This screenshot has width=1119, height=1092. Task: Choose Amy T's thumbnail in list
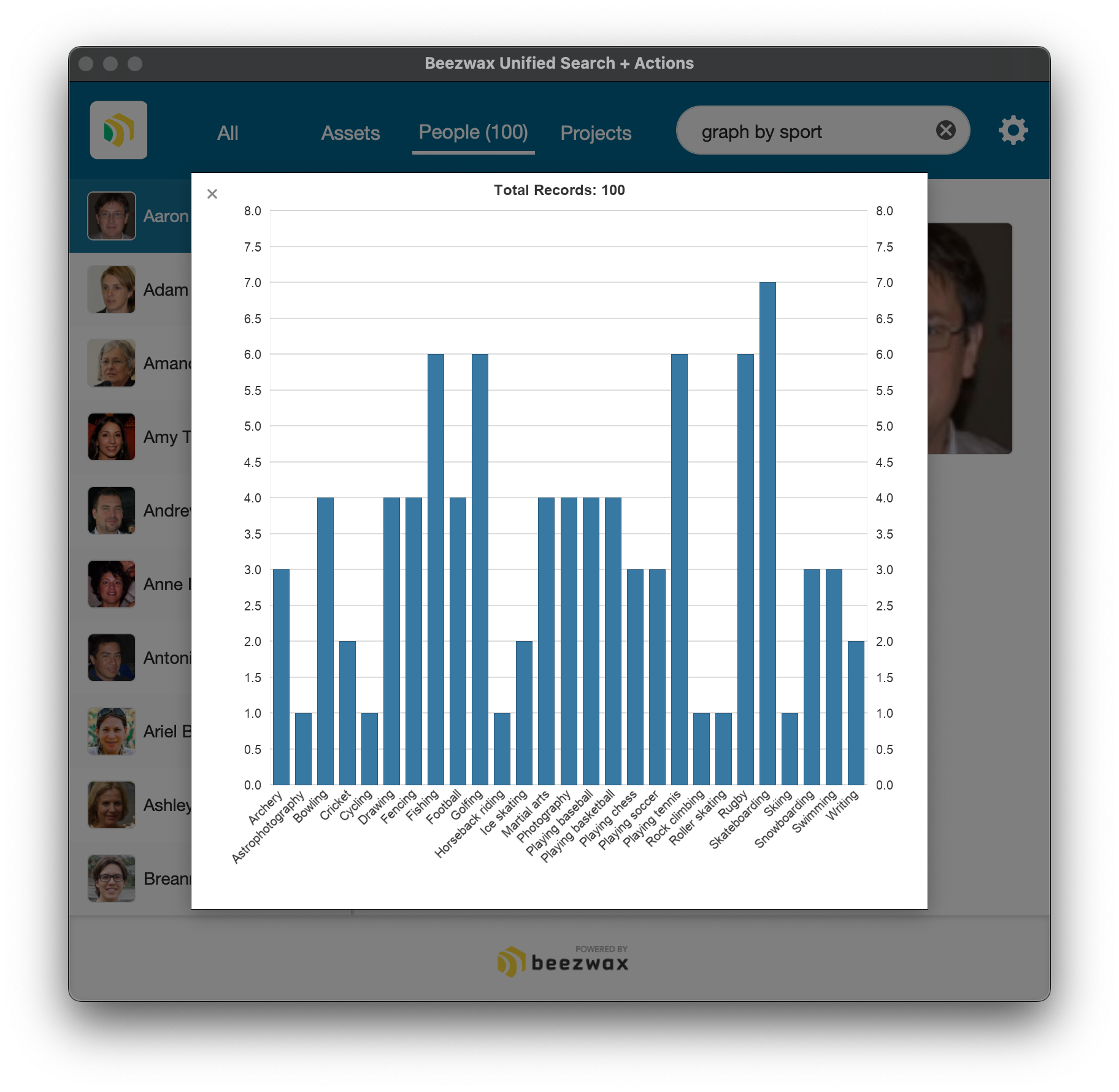(112, 437)
